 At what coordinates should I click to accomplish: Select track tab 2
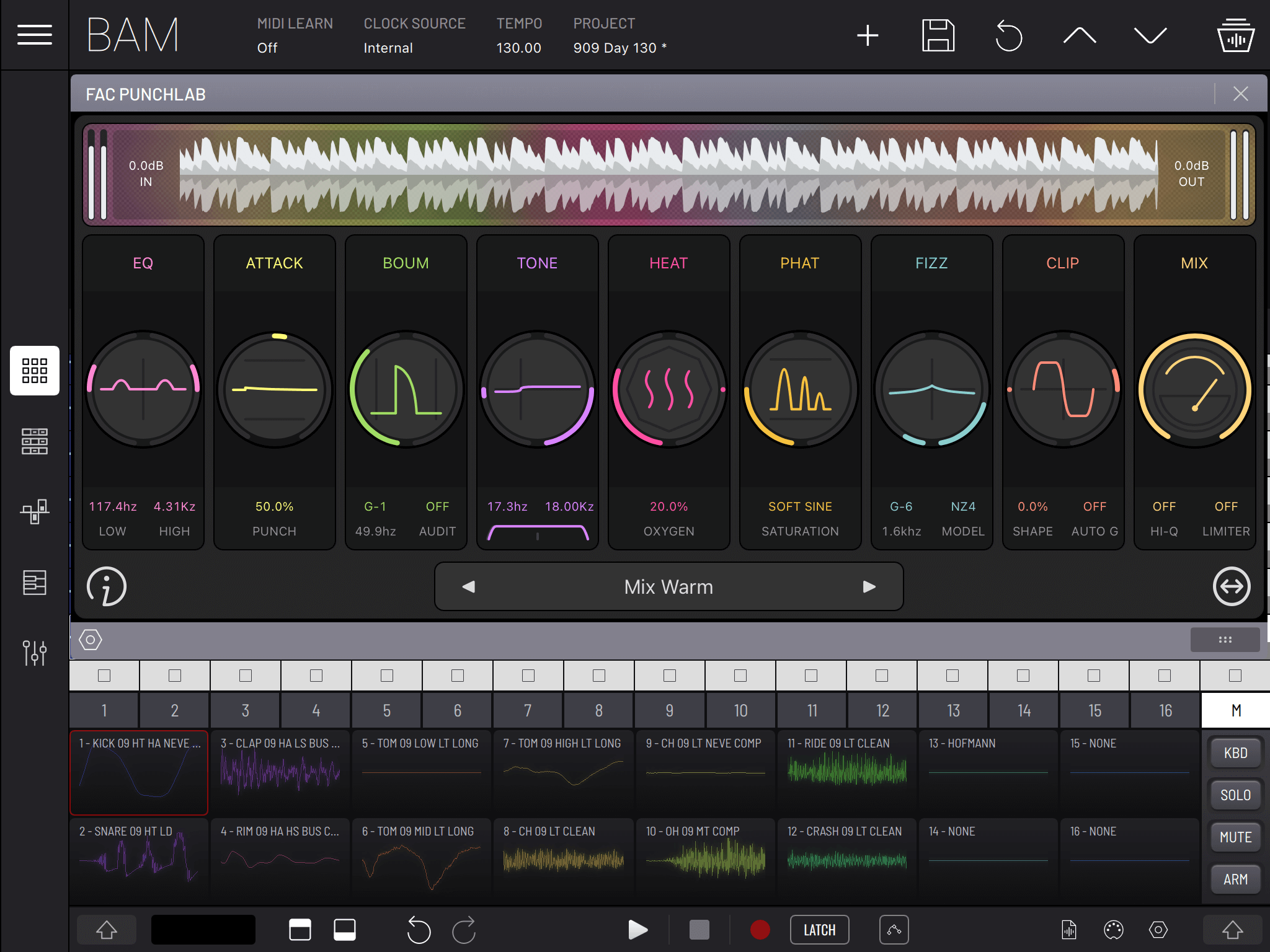(x=175, y=710)
